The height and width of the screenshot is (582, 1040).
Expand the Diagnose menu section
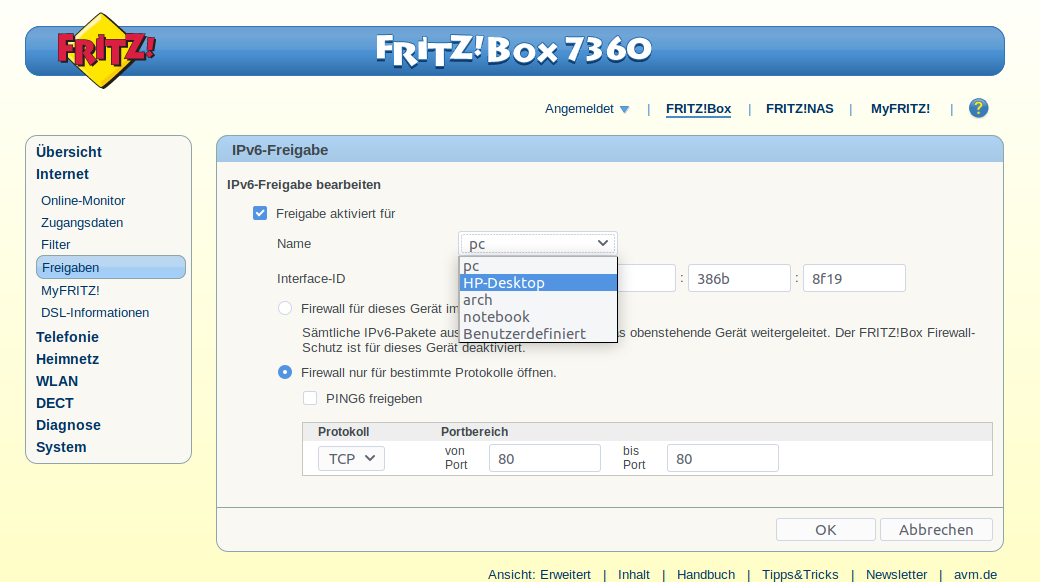tap(68, 425)
